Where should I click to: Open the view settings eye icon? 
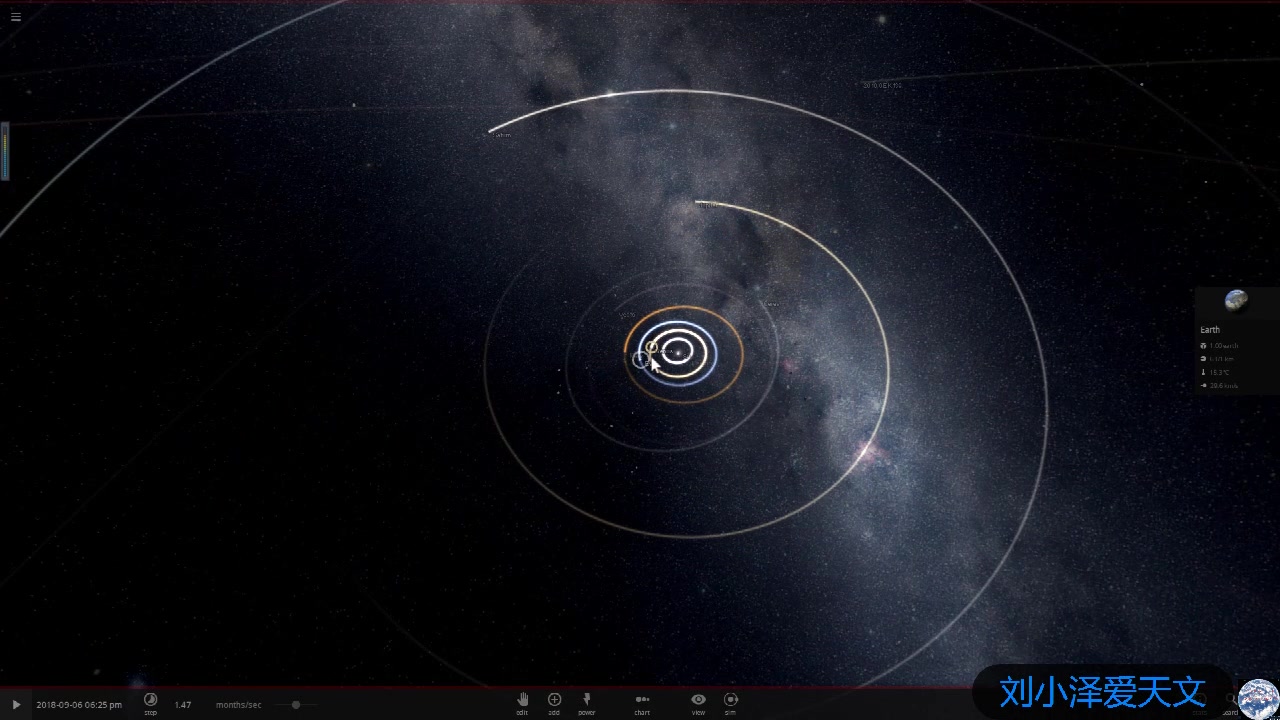pyautogui.click(x=698, y=700)
